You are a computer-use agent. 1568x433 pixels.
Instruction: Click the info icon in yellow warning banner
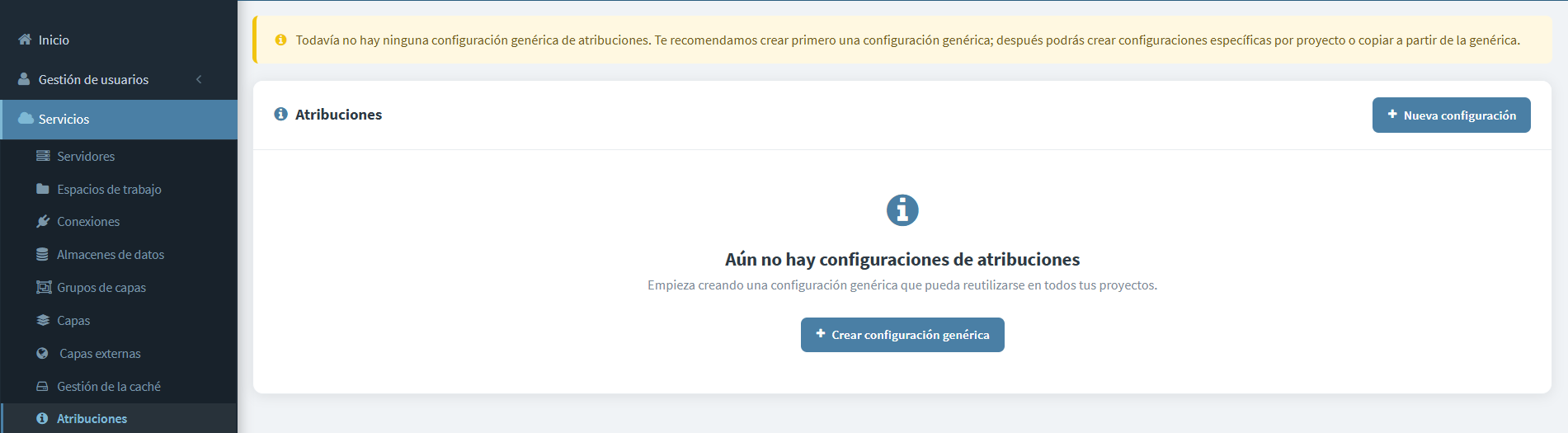click(280, 40)
